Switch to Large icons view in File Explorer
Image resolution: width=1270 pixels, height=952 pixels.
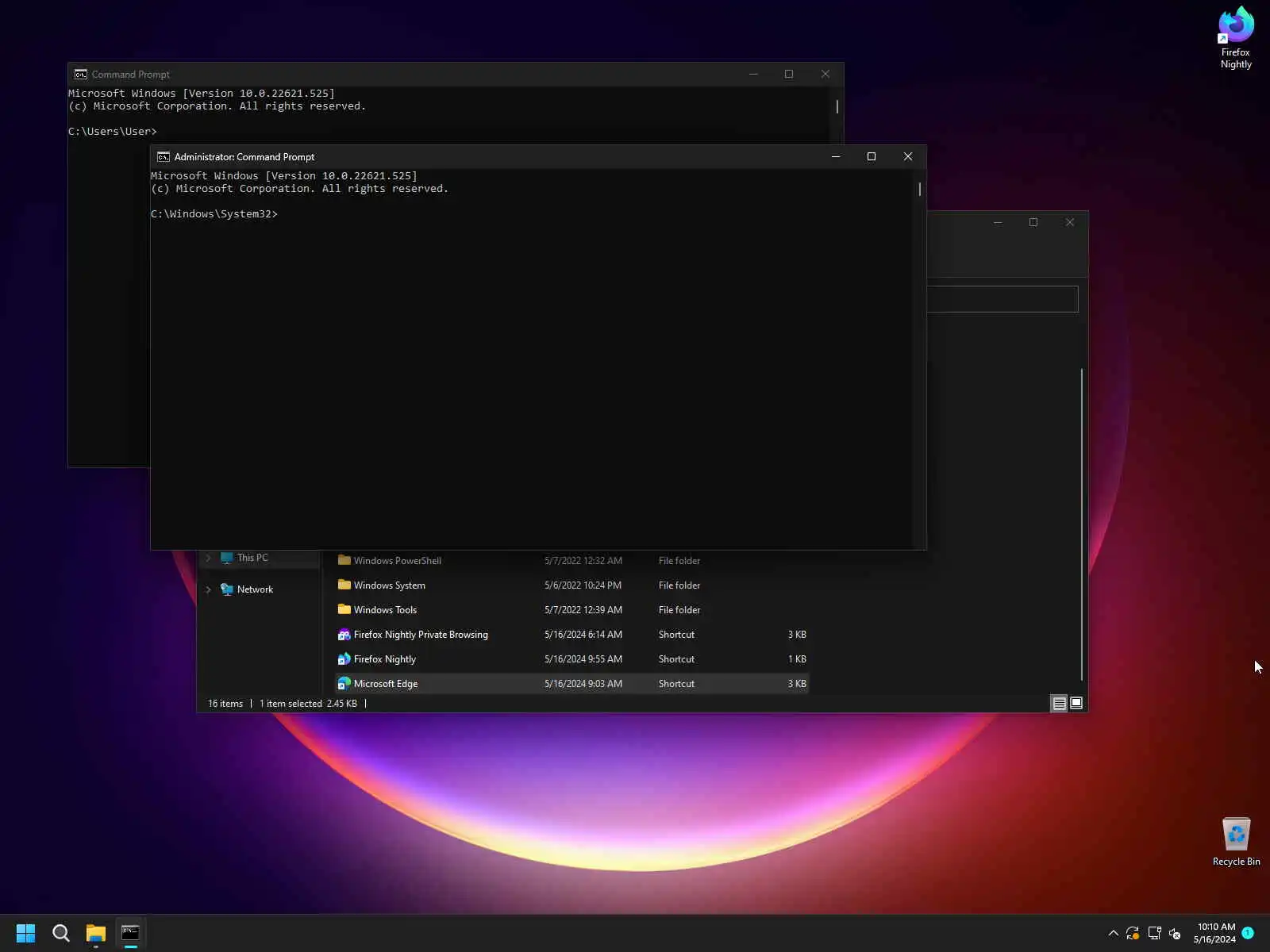point(1076,703)
